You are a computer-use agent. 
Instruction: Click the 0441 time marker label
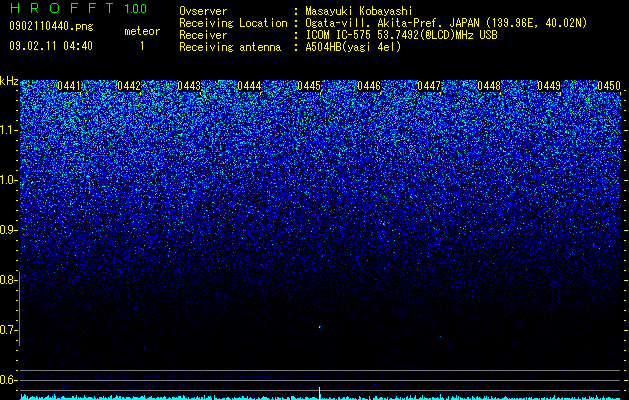pyautogui.click(x=69, y=86)
